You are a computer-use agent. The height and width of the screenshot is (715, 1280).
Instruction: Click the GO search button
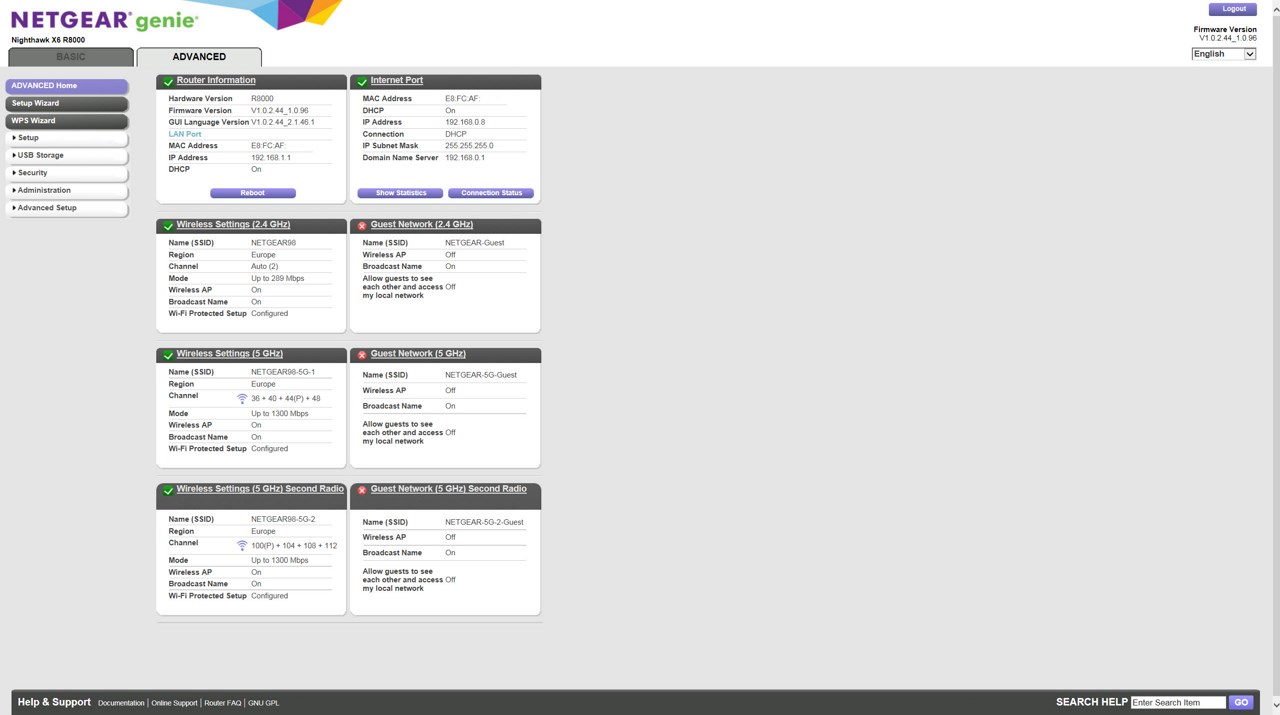pyautogui.click(x=1241, y=702)
